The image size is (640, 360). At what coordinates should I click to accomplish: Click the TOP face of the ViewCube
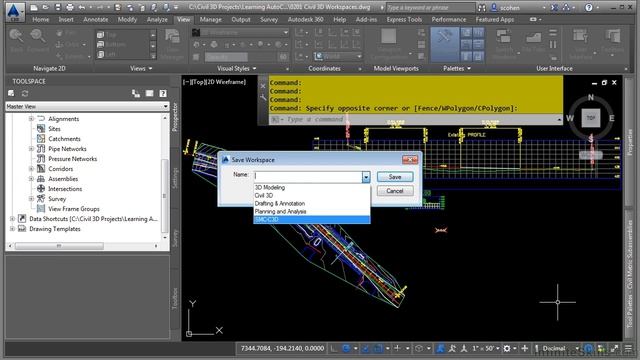pyautogui.click(x=591, y=118)
